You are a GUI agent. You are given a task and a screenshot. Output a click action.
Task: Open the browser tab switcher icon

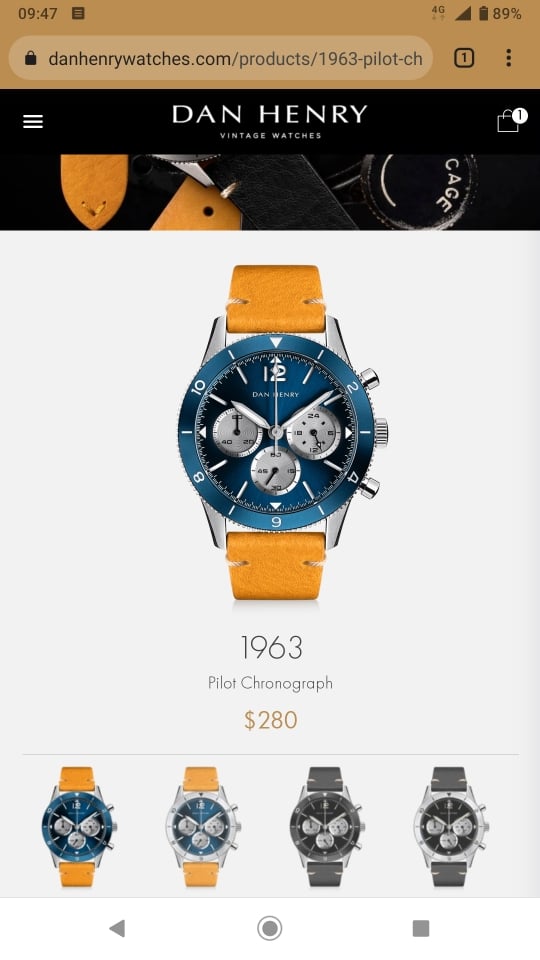click(464, 58)
